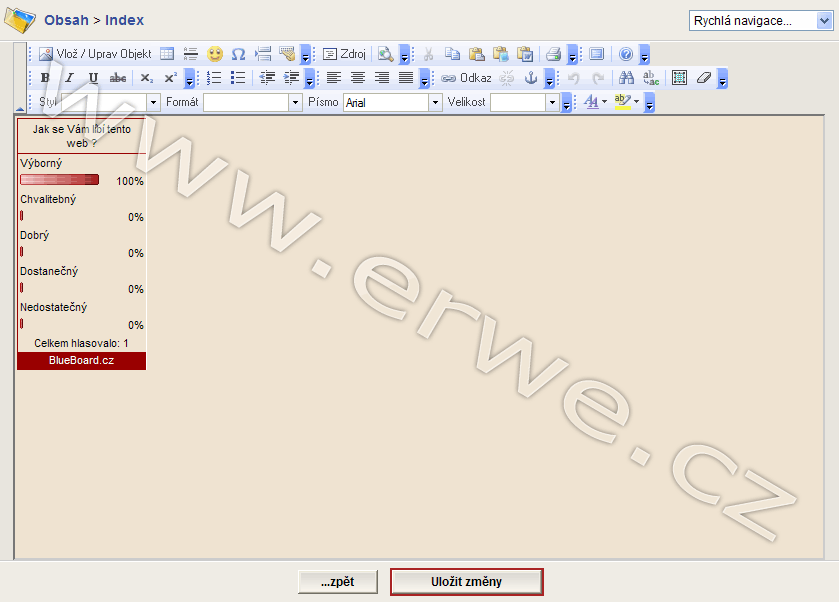
Task: Click the poll question Jak se Vám líbí
Action: (x=81, y=136)
